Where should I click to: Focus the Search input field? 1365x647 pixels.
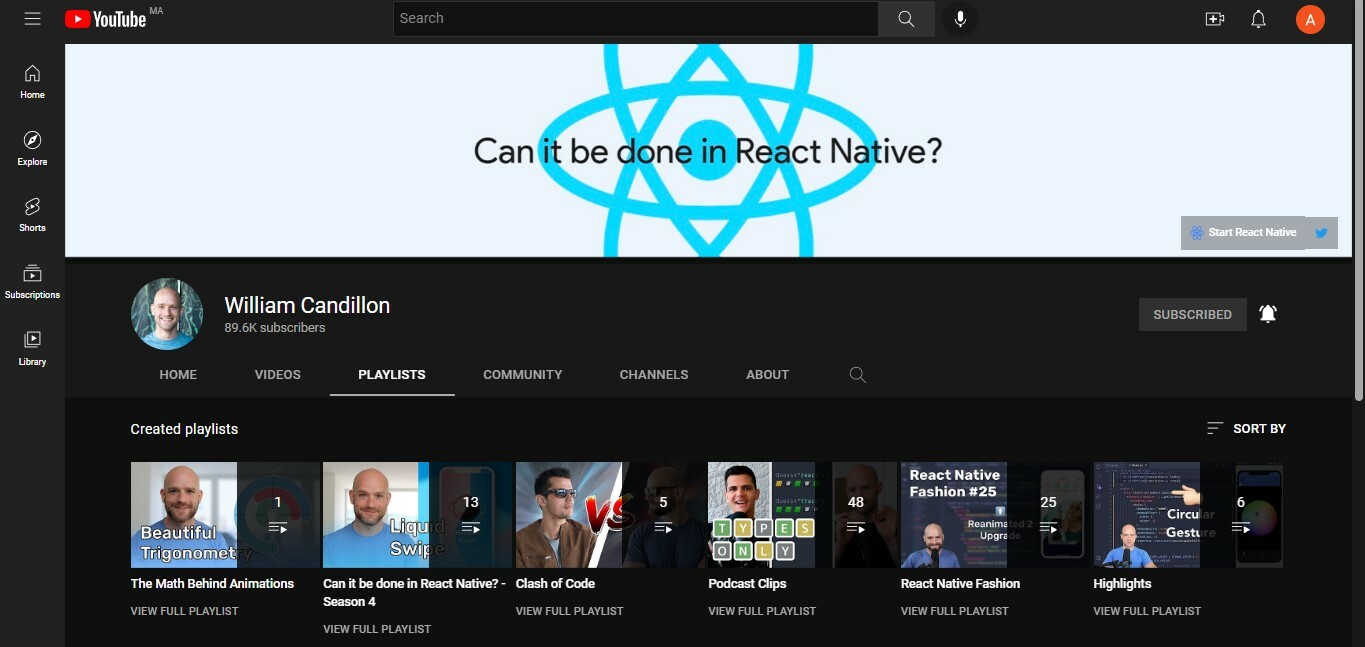coord(635,19)
